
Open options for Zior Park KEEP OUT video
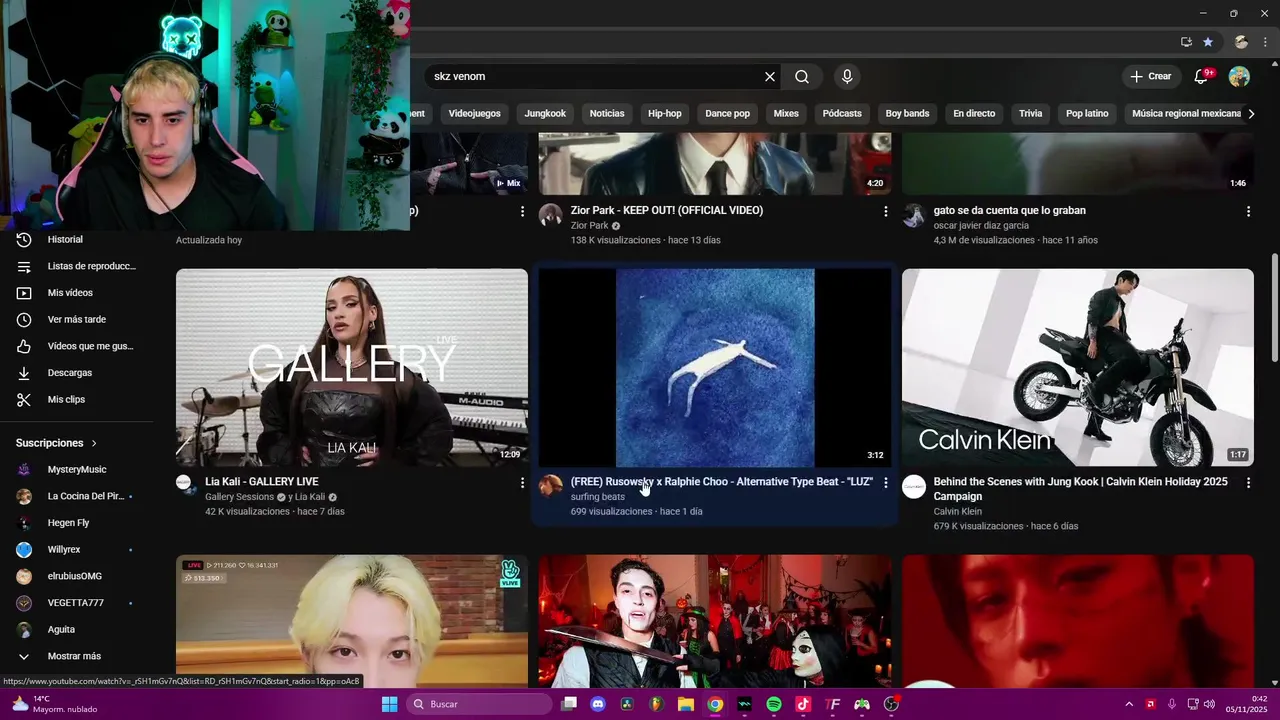[x=885, y=211]
